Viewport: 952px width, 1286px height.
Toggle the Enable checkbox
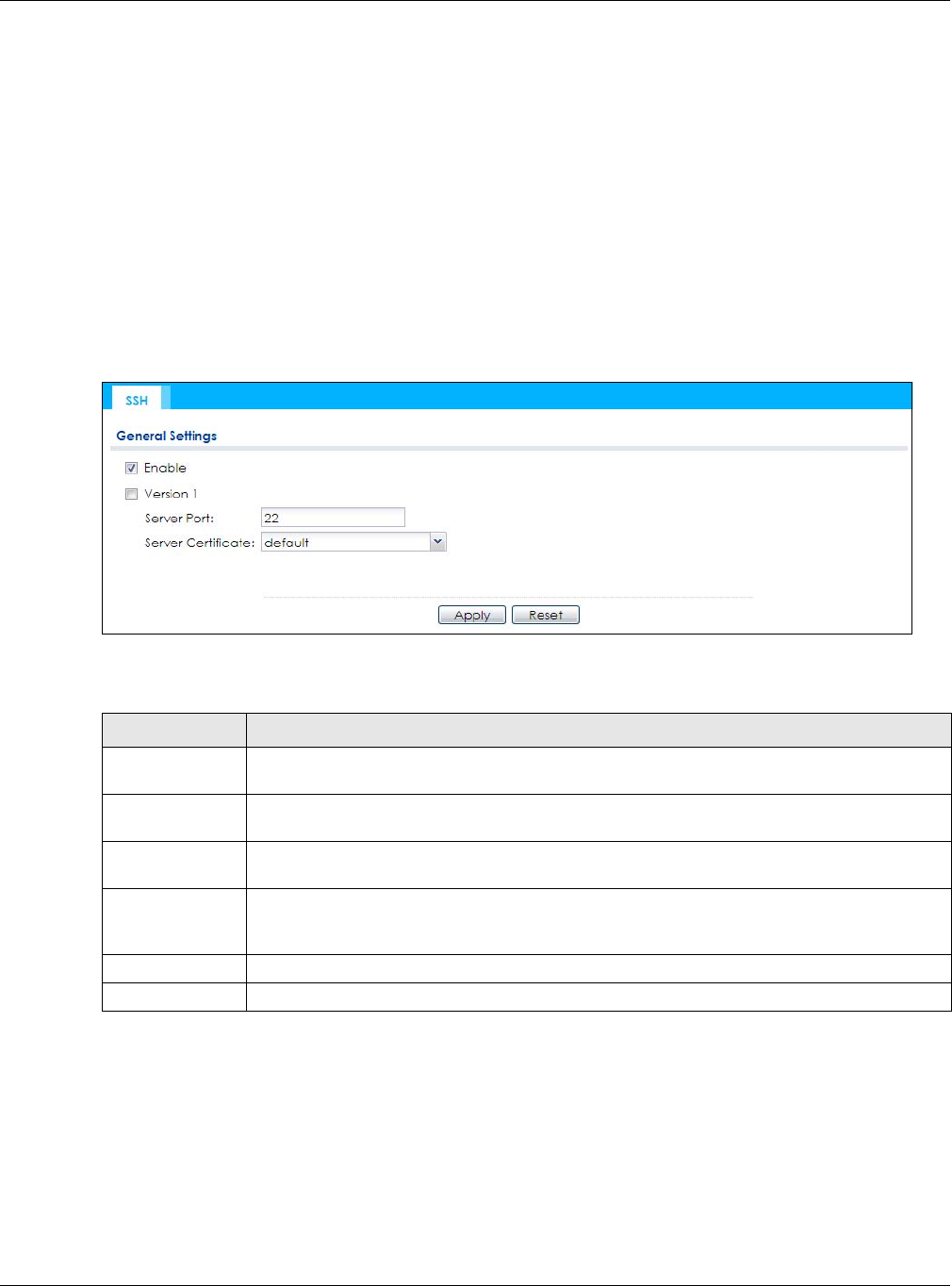(132, 469)
